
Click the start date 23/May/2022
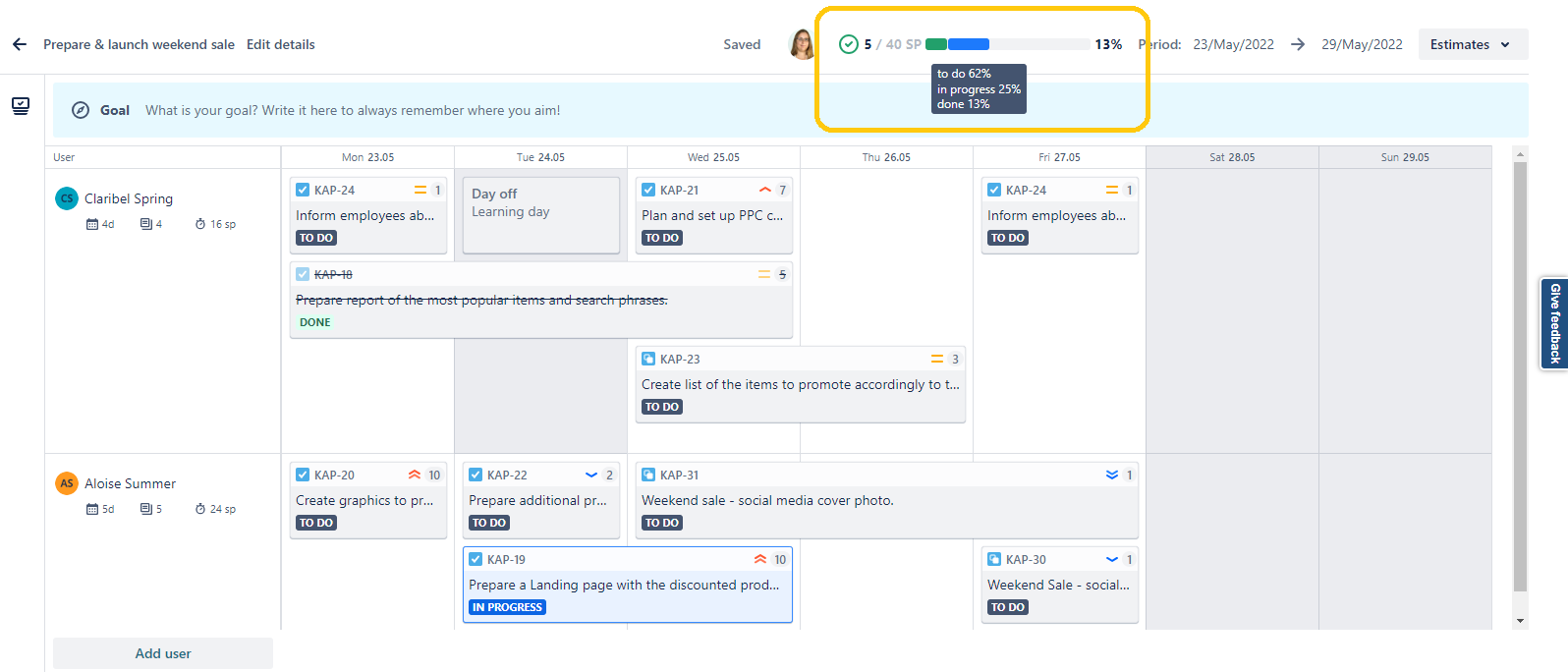[1233, 44]
